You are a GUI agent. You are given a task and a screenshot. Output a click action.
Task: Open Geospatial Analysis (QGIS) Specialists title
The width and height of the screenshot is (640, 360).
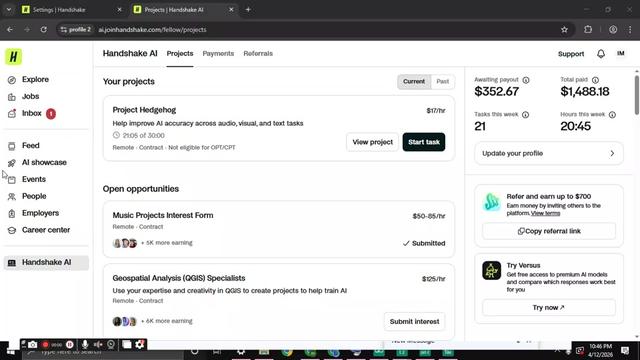[179, 278]
